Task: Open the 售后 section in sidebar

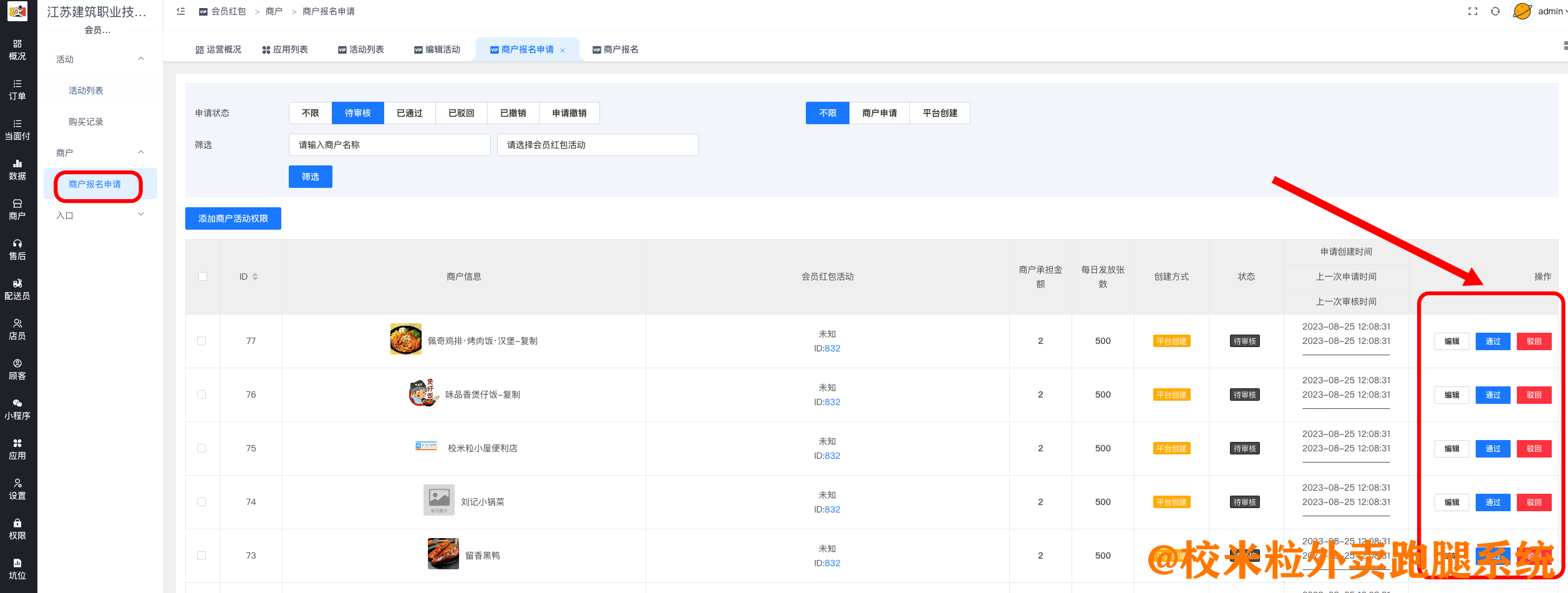Action: tap(17, 250)
